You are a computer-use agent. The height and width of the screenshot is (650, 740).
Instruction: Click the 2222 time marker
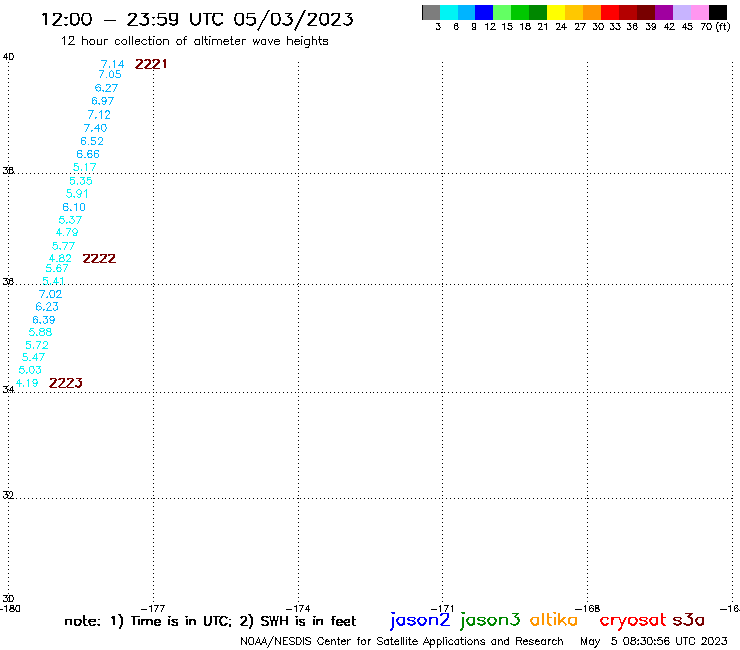pos(99,258)
